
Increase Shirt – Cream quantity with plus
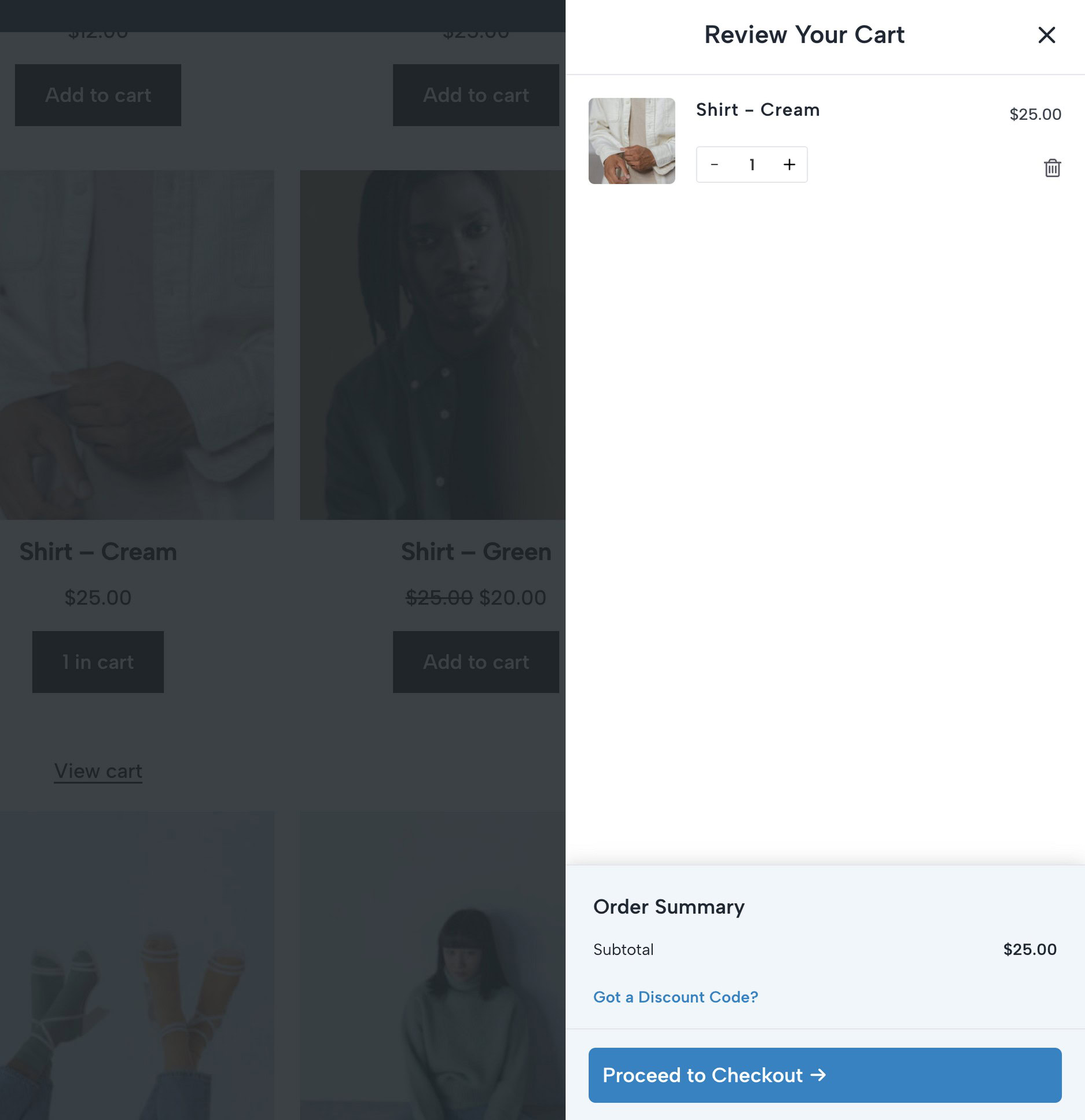[x=789, y=165]
